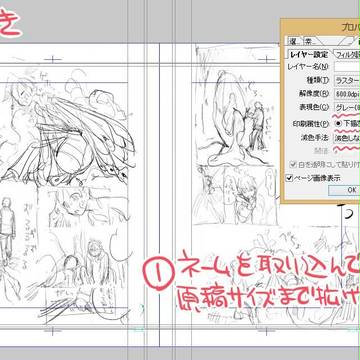The width and height of the screenshot is (360, 360).
Task: Open the フィルタ tab beside レイヤー設定
Action: pyautogui.click(x=346, y=54)
